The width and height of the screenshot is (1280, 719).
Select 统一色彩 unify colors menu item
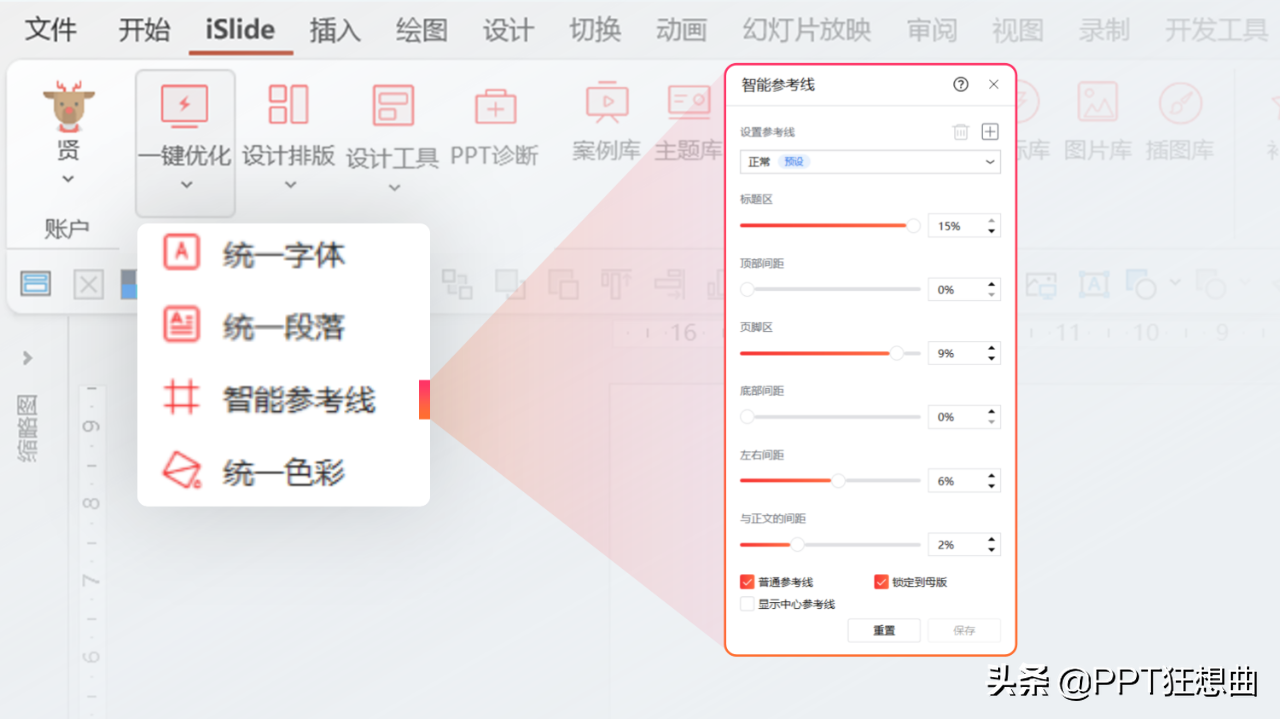click(x=283, y=471)
